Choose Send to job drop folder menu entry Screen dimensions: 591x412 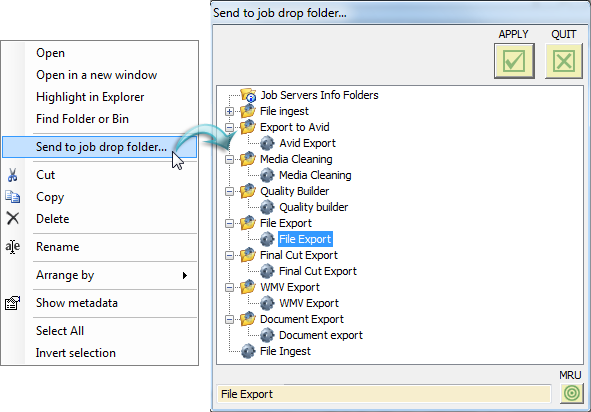pos(100,147)
